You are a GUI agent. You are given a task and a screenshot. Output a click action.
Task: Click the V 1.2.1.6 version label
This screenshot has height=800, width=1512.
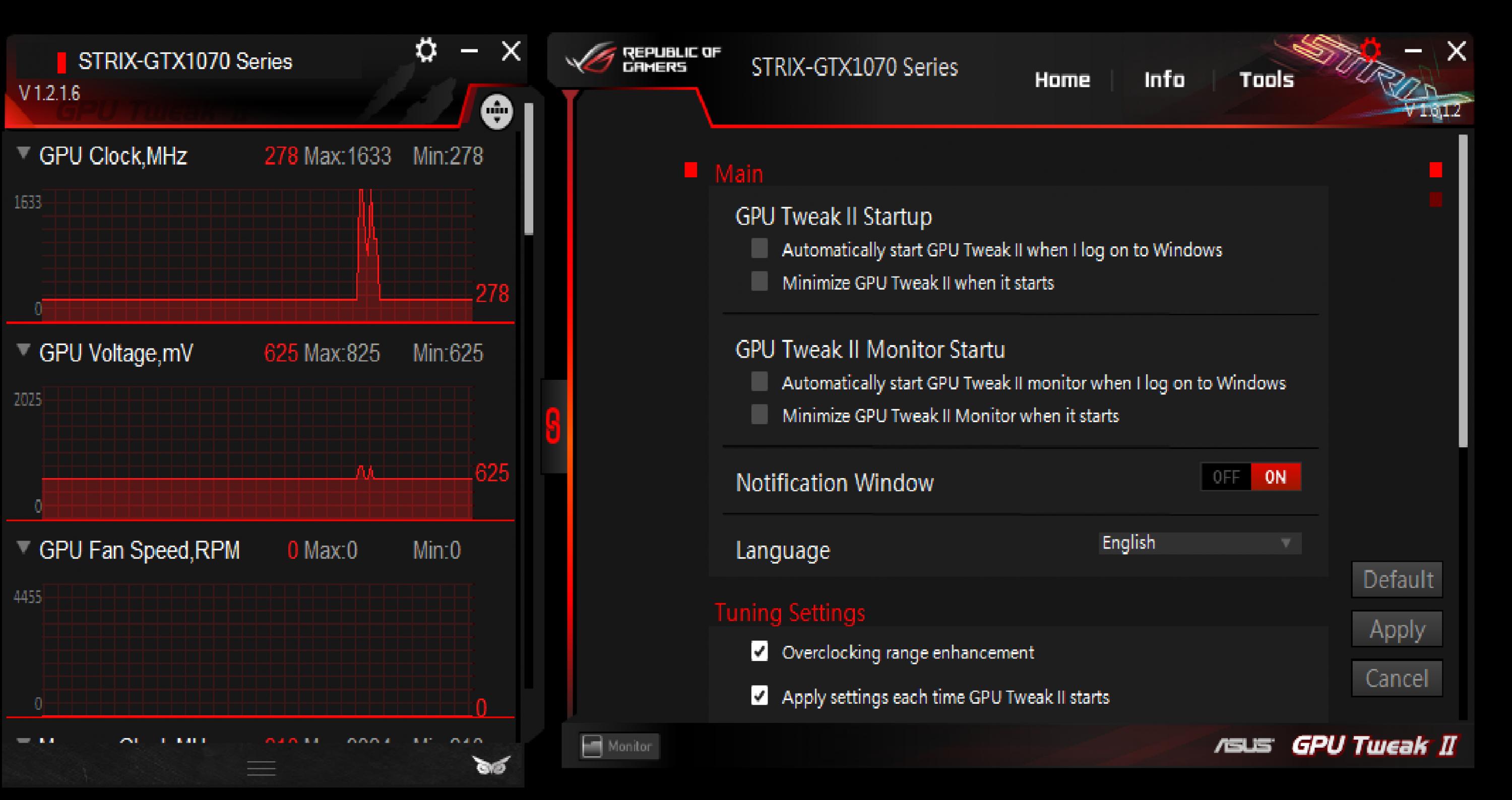click(x=50, y=93)
